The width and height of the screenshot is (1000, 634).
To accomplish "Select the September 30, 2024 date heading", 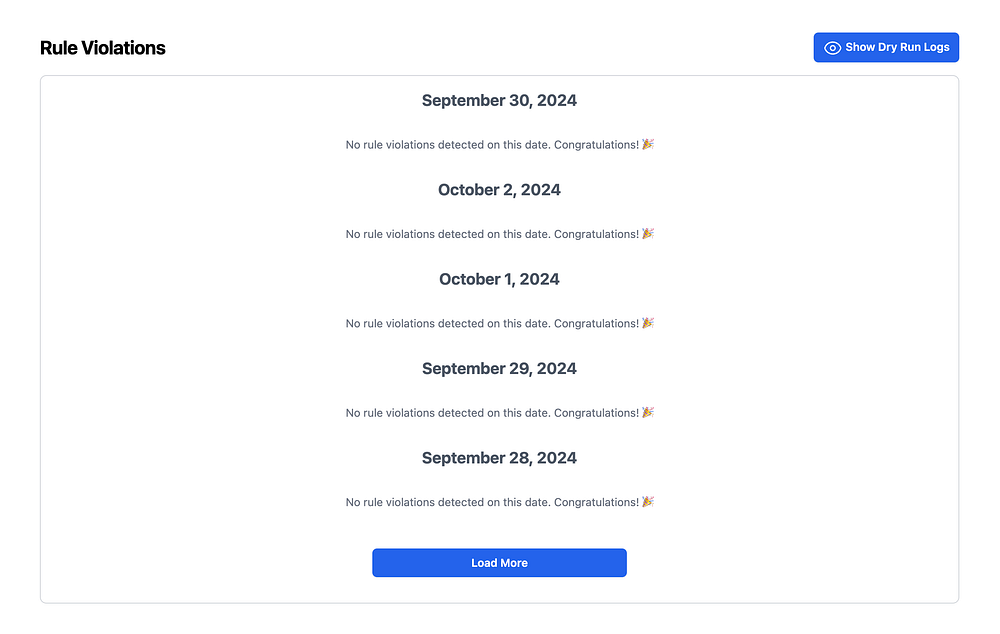I will [x=499, y=100].
